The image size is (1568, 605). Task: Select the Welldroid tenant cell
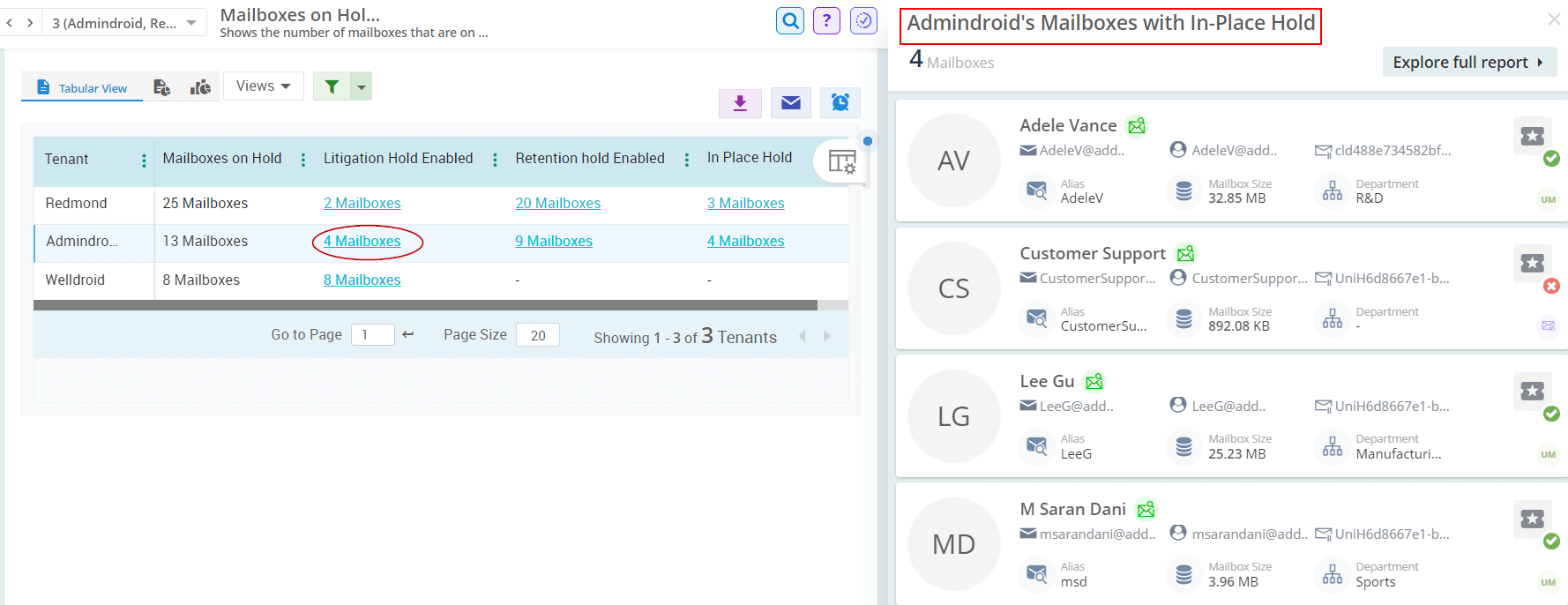click(x=94, y=280)
